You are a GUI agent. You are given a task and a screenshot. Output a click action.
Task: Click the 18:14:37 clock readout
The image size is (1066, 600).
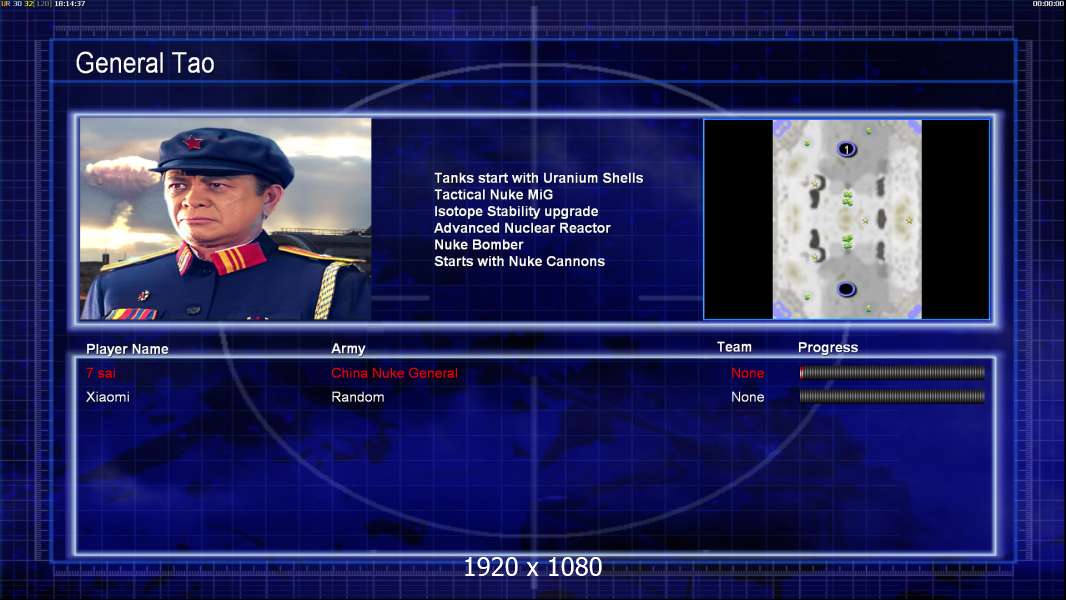[x=69, y=4]
